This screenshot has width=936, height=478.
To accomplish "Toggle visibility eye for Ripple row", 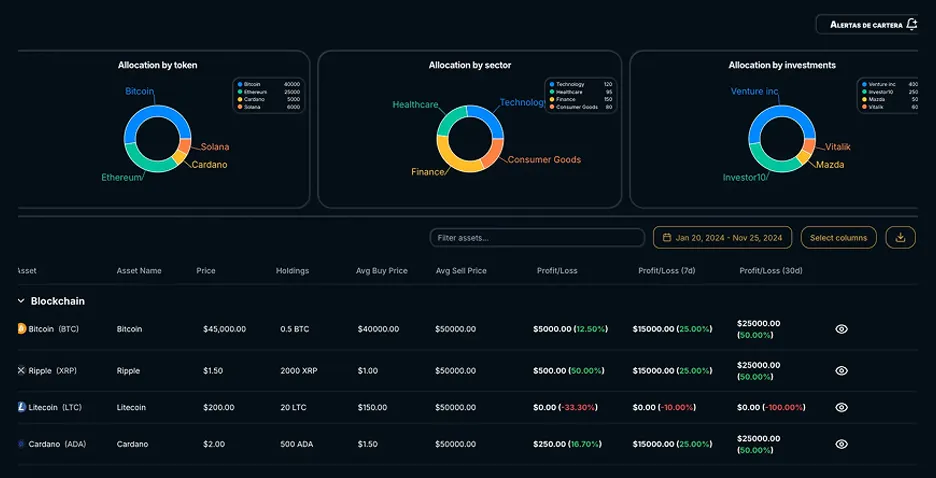I will coord(841,371).
